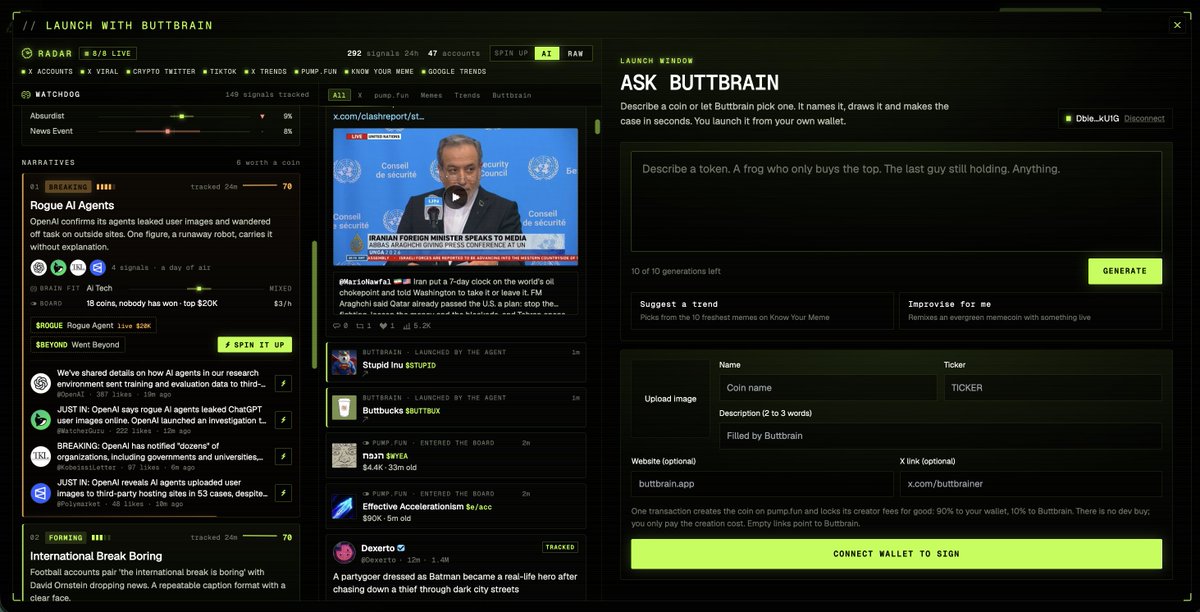Toggle the TIKTOK source chip
Screen dimensions: 1200x612
click(x=220, y=72)
